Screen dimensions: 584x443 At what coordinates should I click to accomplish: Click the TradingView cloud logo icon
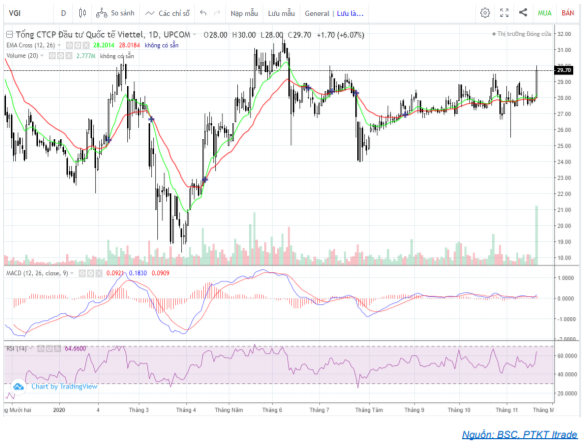18,387
